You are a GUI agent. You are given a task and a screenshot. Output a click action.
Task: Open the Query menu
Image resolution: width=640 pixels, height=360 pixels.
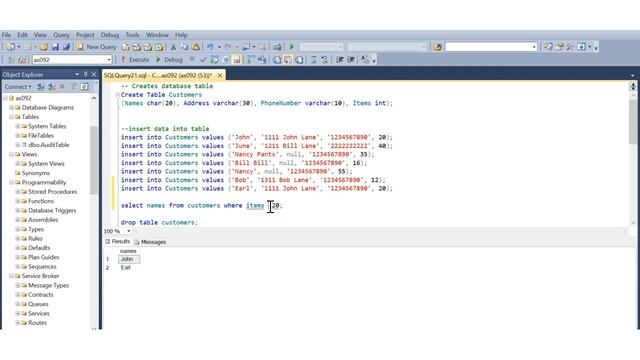[x=61, y=35]
